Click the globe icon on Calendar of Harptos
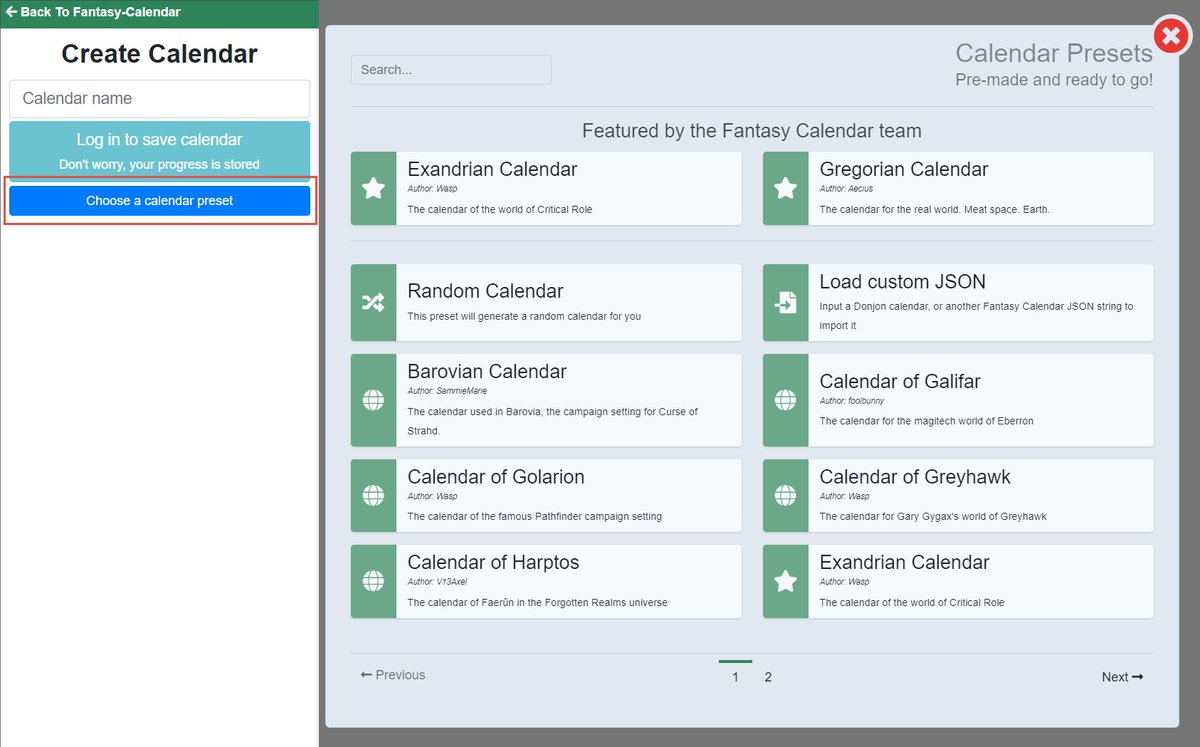 coord(373,581)
